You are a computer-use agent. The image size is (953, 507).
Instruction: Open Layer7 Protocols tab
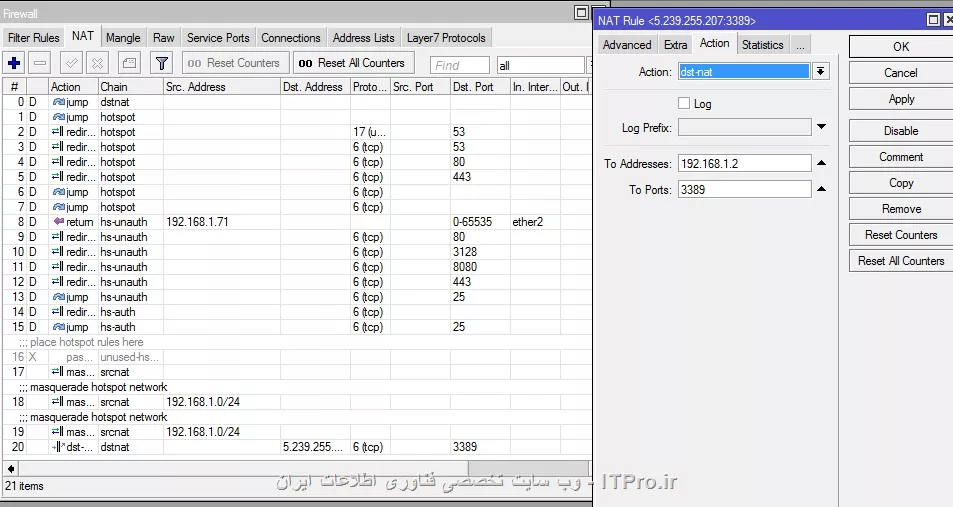pyautogui.click(x=446, y=38)
